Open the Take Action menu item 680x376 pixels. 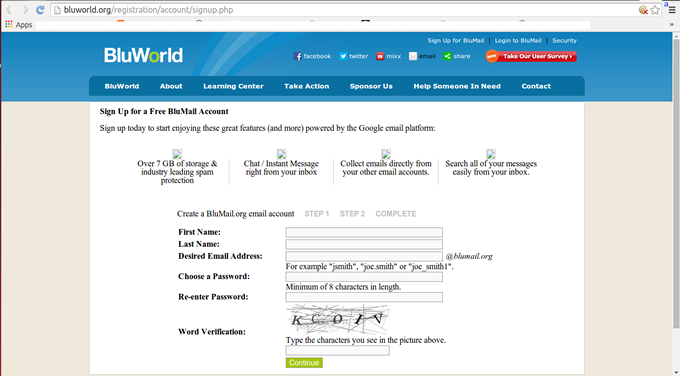click(x=307, y=86)
